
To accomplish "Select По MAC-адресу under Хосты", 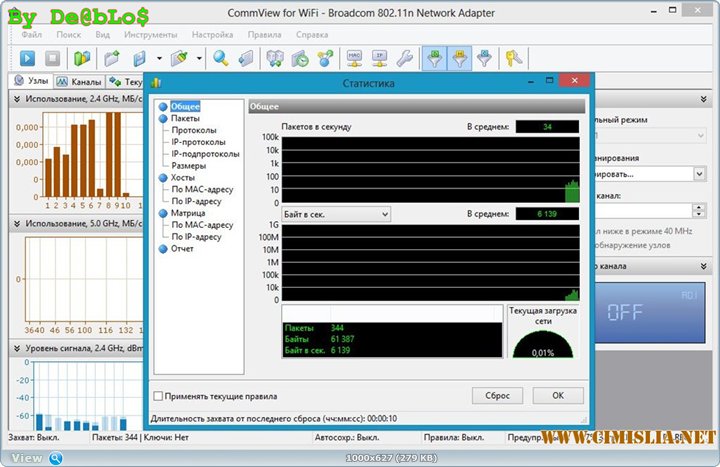I will pyautogui.click(x=202, y=190).
